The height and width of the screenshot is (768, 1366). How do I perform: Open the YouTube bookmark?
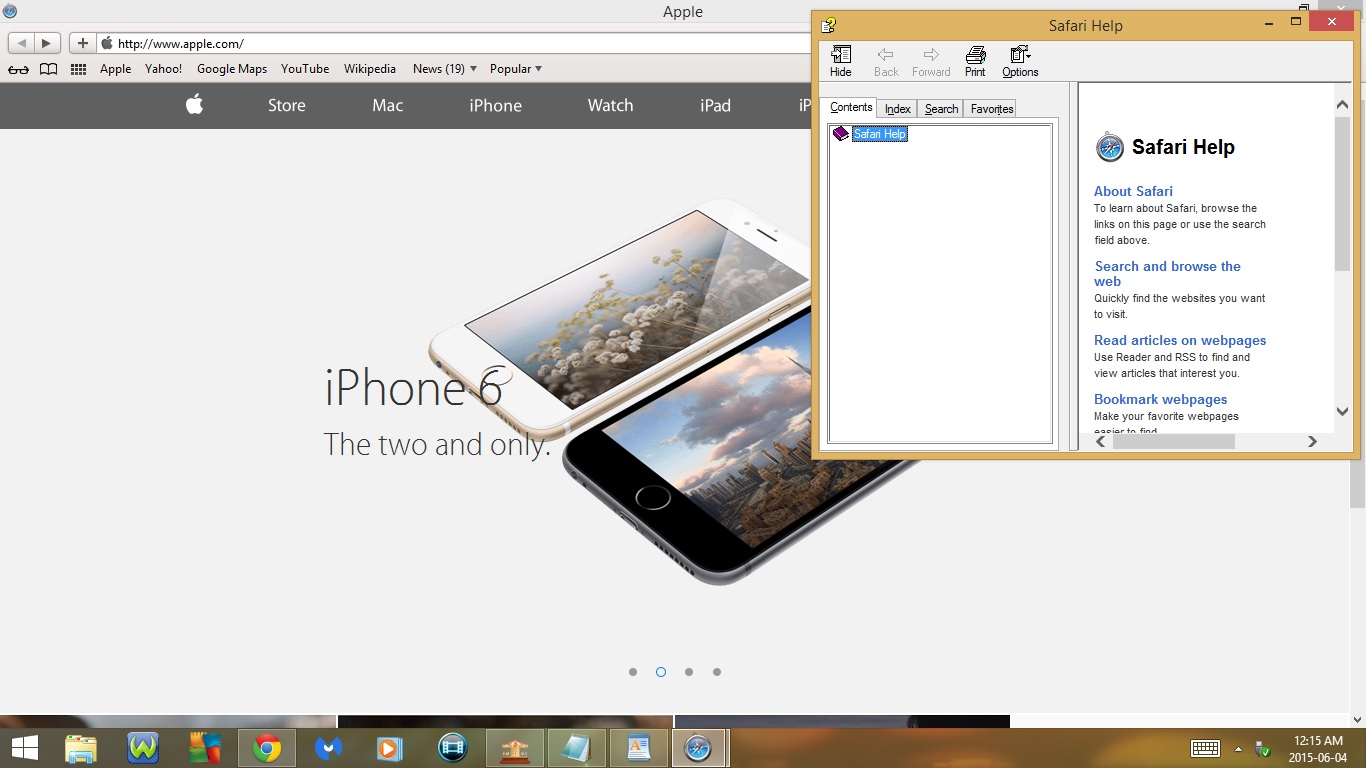[305, 69]
